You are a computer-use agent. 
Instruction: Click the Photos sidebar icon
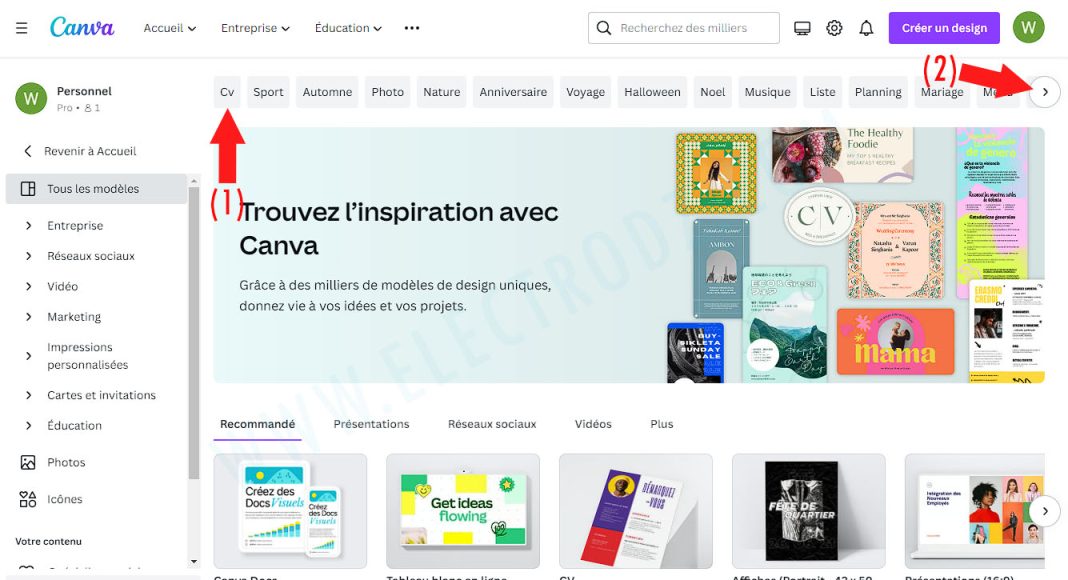tap(28, 462)
